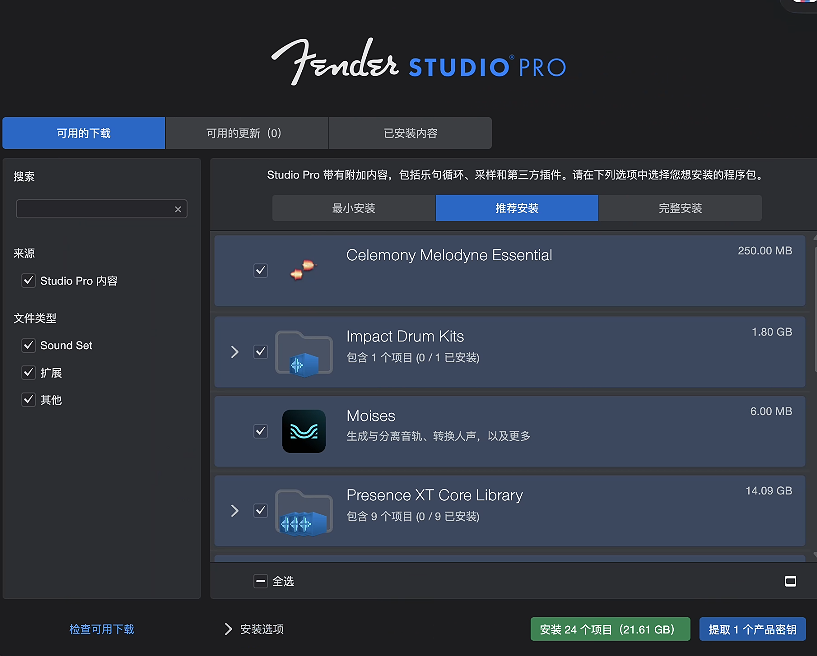Click 包含 9 个项目 (0 / 9 已安装) text
Screen dimensions: 817x656
click(x=413, y=516)
